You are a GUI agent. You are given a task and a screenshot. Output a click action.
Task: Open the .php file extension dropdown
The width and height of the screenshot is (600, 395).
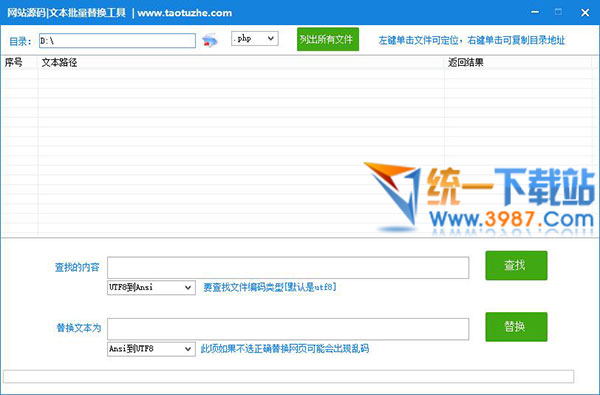click(254, 38)
